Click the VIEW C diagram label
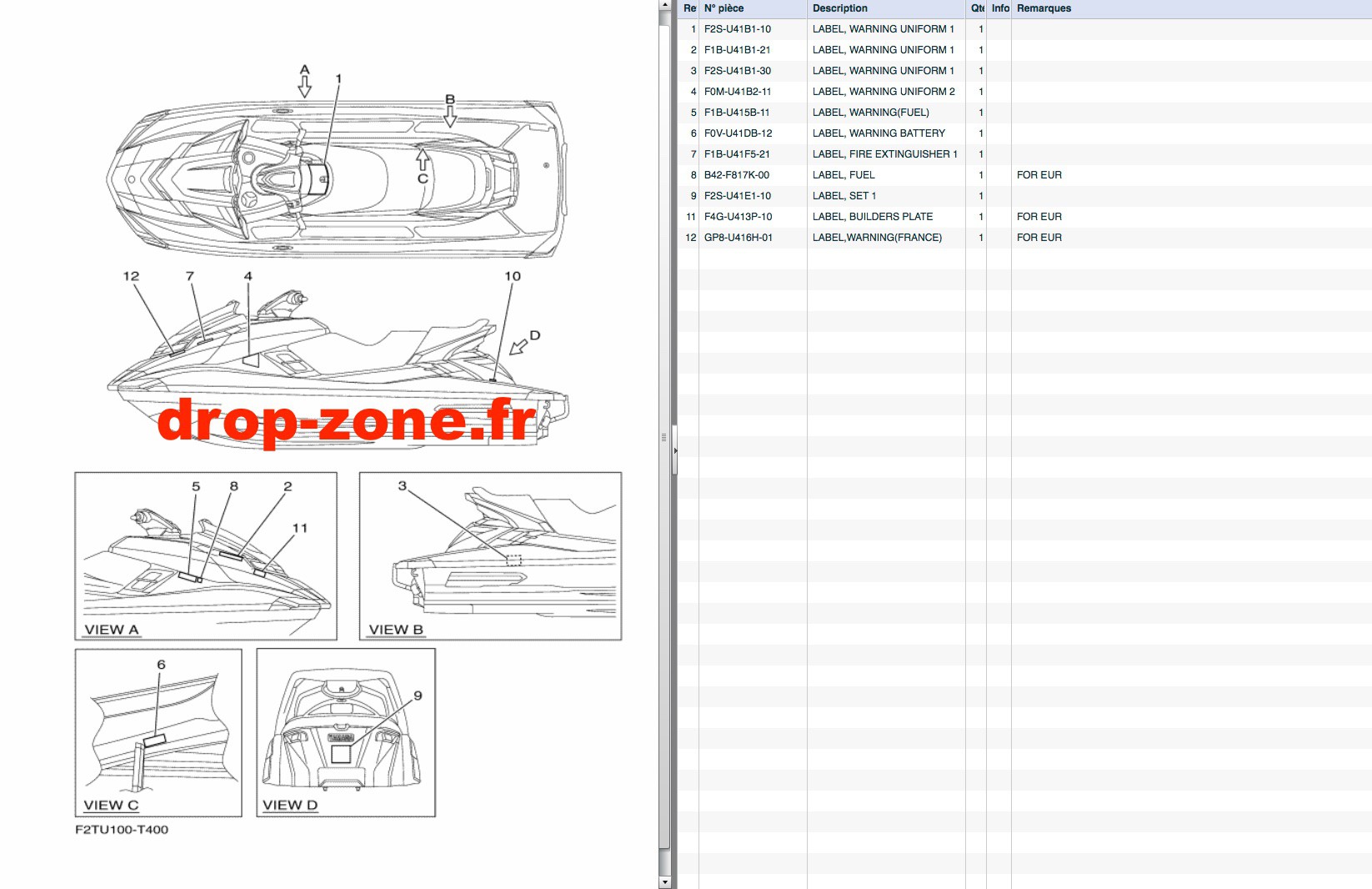 111,806
